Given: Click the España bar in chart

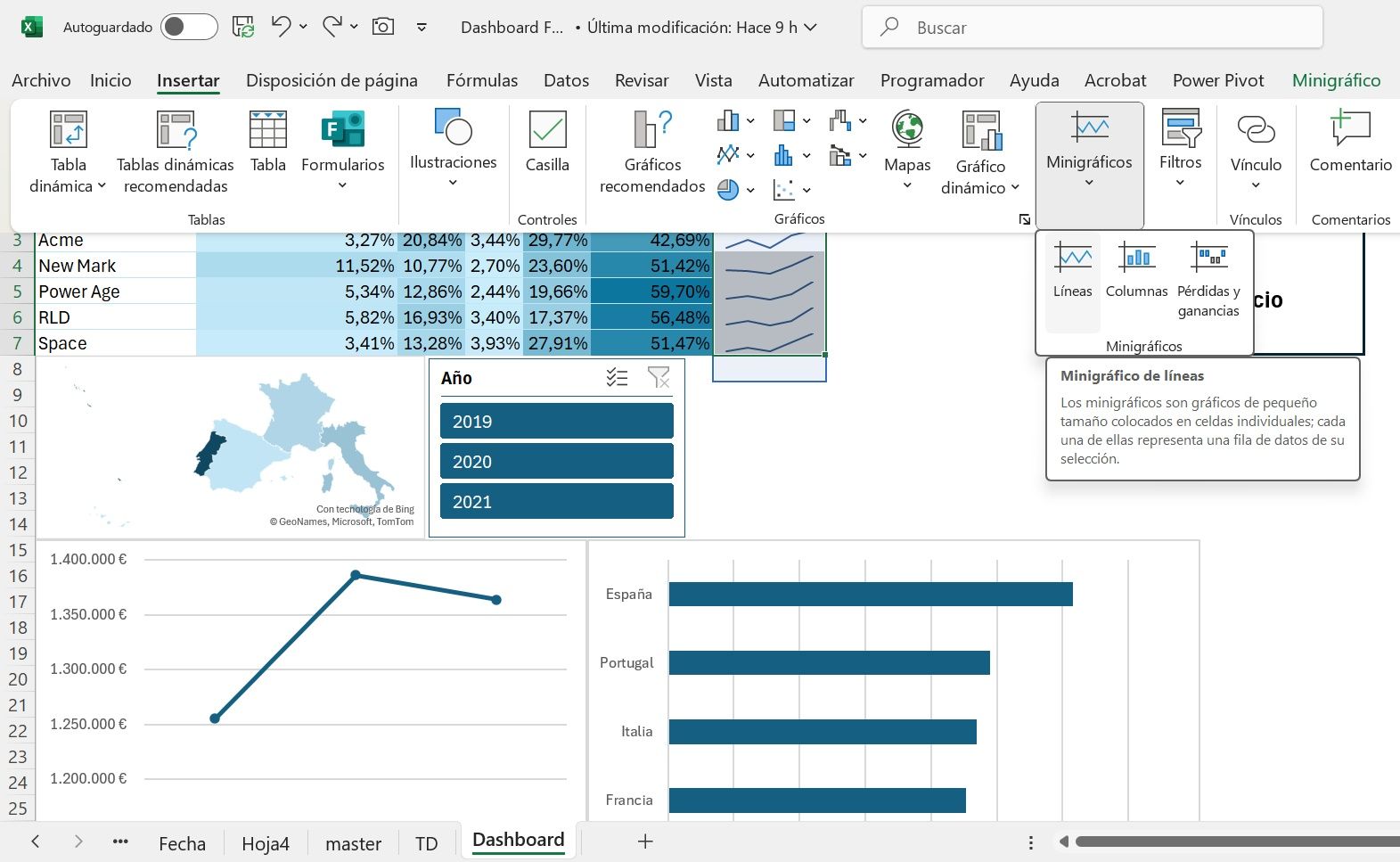Looking at the screenshot, I should (871, 594).
